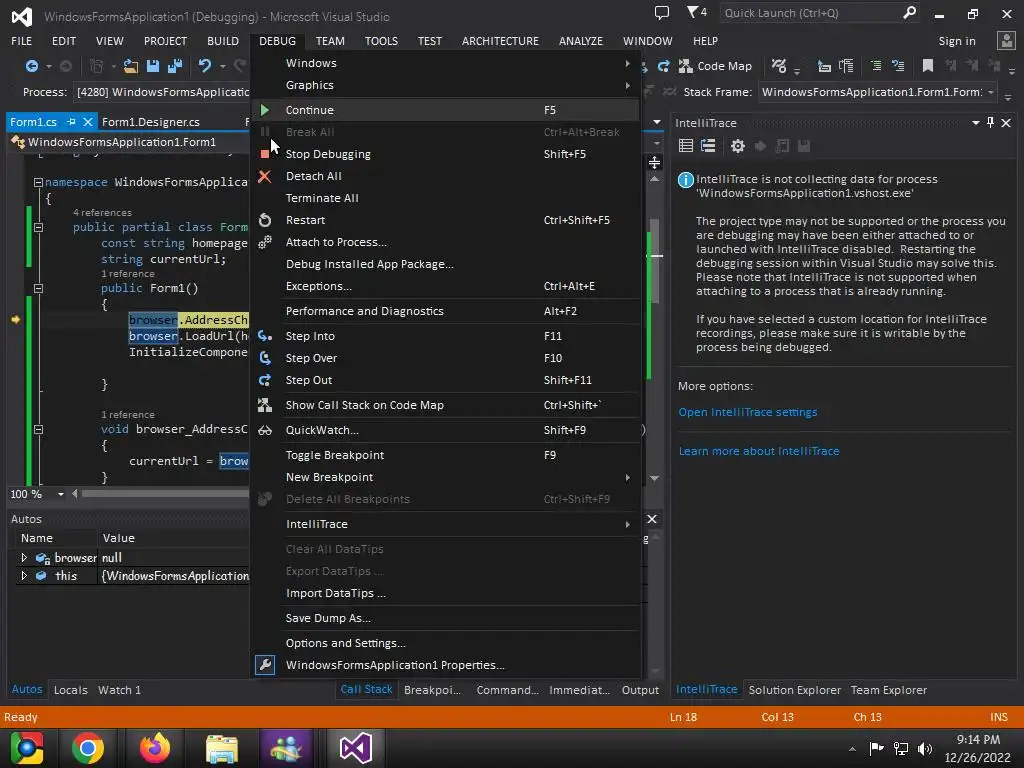Expand the New Breakpoint submenu
1024x768 pixels.
click(x=445, y=477)
